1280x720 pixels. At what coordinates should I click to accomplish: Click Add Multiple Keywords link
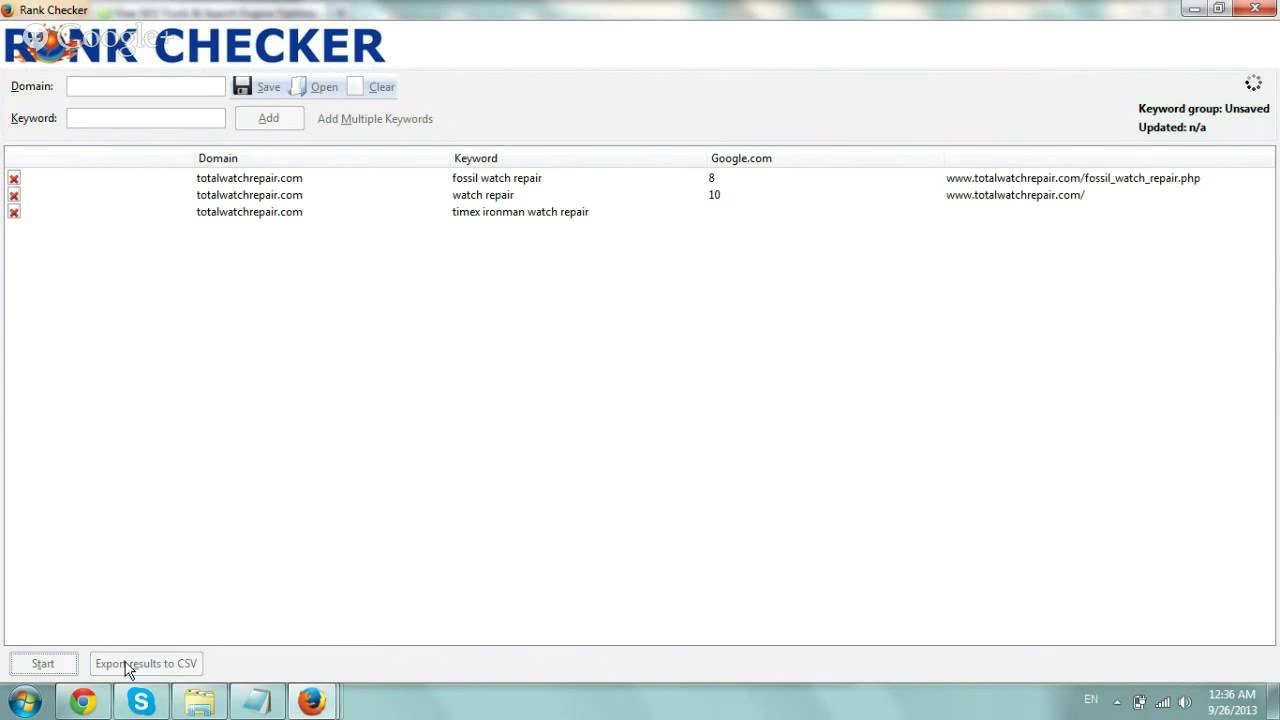[x=375, y=119]
